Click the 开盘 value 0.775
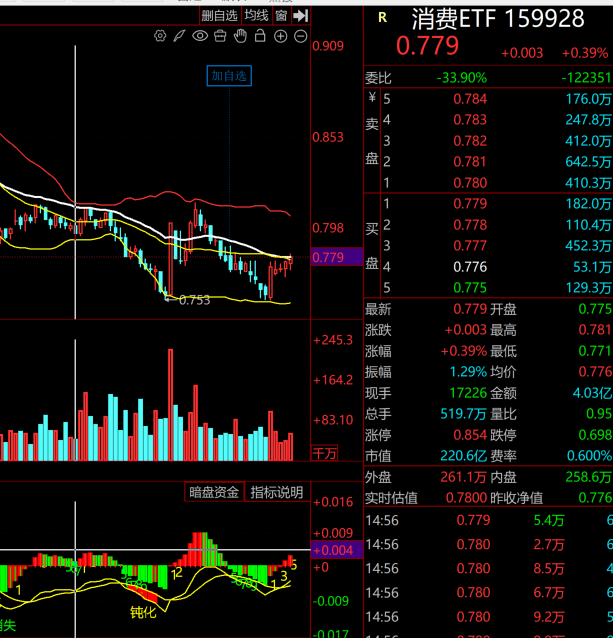The width and height of the screenshot is (613, 638). click(595, 309)
